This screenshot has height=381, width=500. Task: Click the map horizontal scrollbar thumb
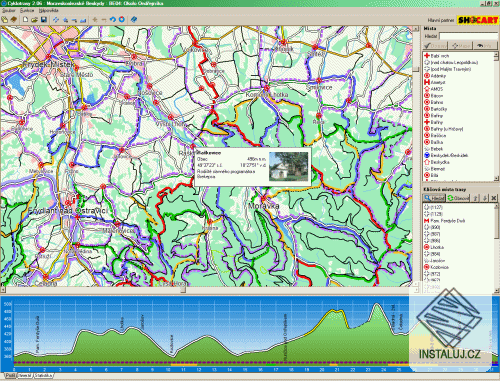click(x=183, y=290)
